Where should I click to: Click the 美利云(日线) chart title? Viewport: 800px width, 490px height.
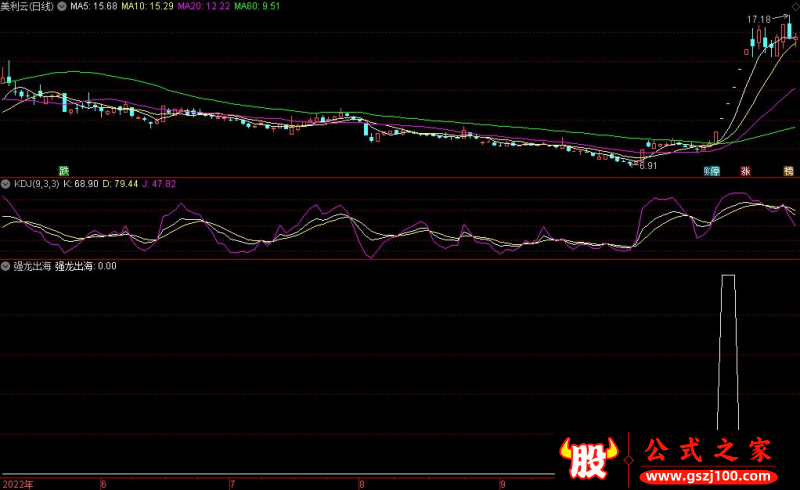(x=28, y=6)
